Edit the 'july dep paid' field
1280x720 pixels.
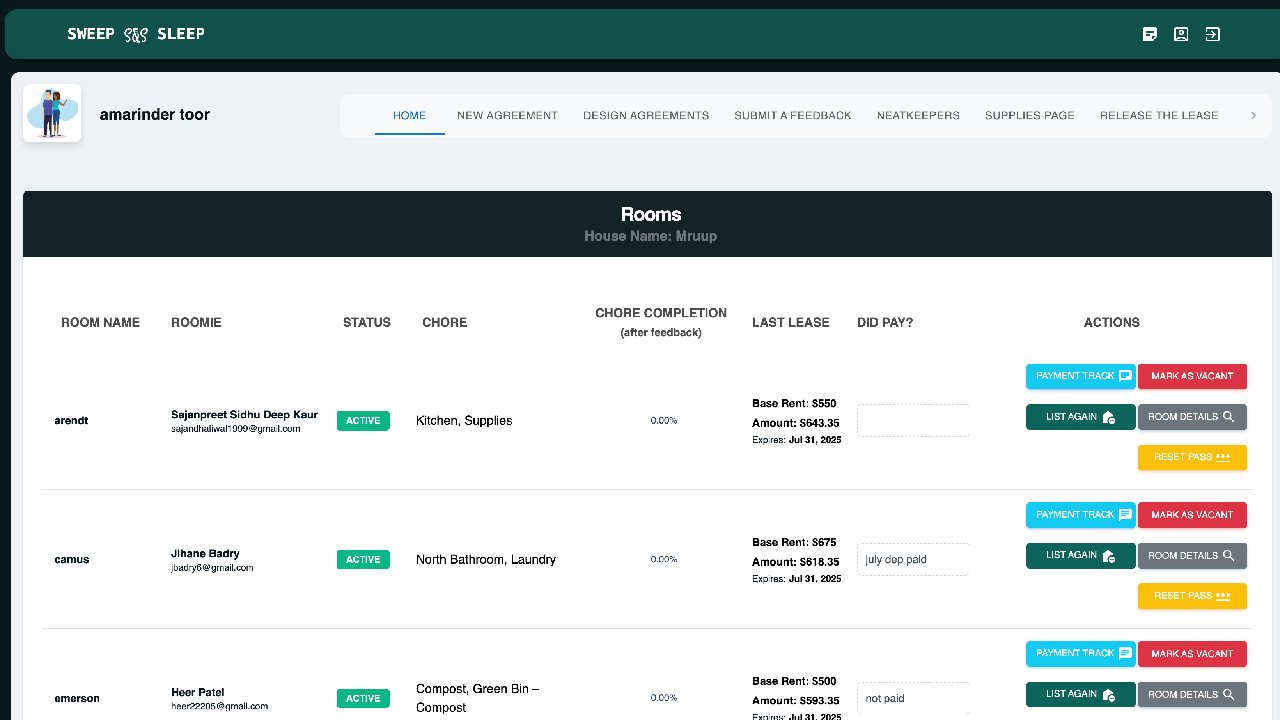[913, 559]
